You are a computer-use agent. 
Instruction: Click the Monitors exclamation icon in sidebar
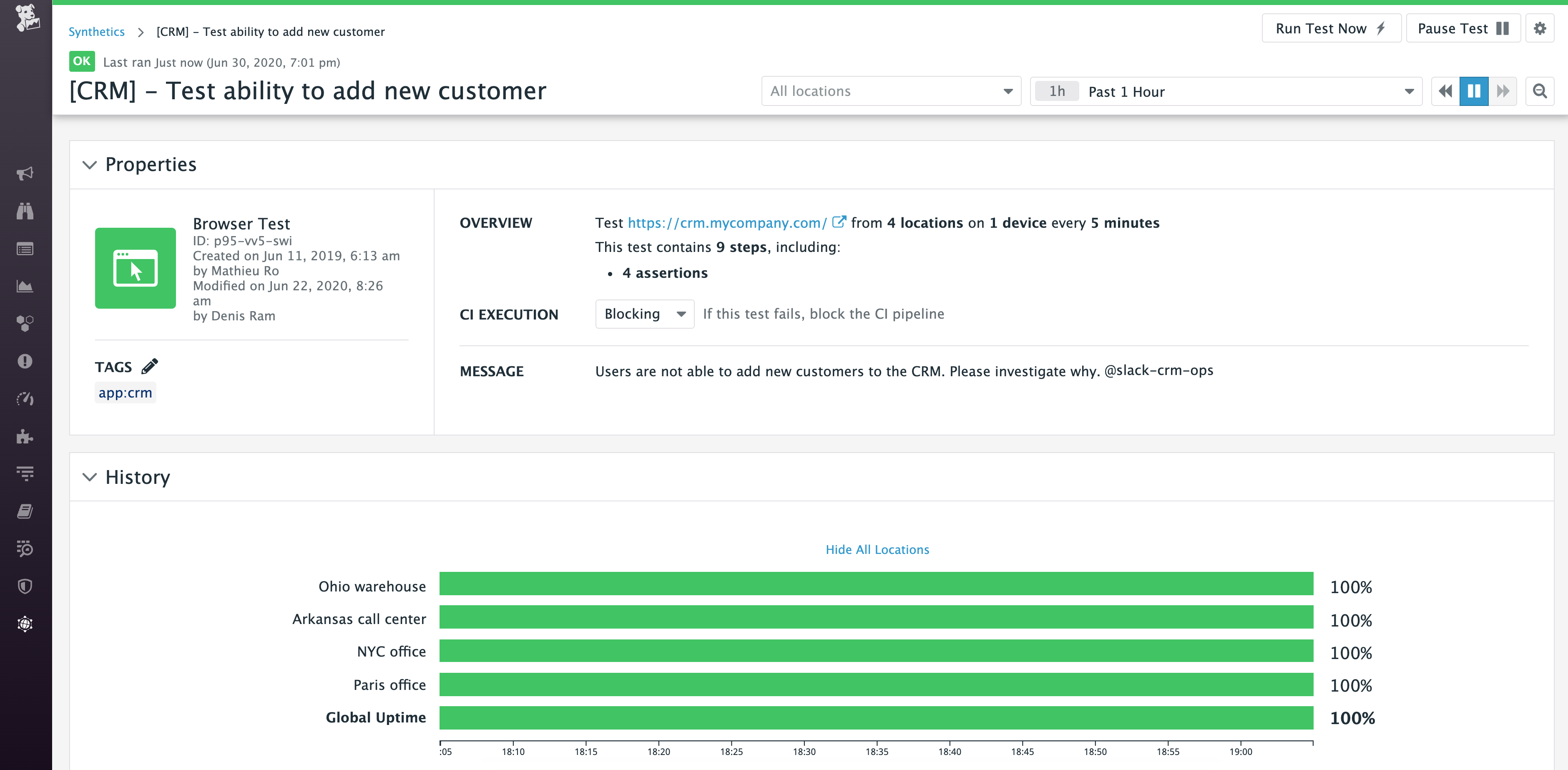[x=25, y=362]
